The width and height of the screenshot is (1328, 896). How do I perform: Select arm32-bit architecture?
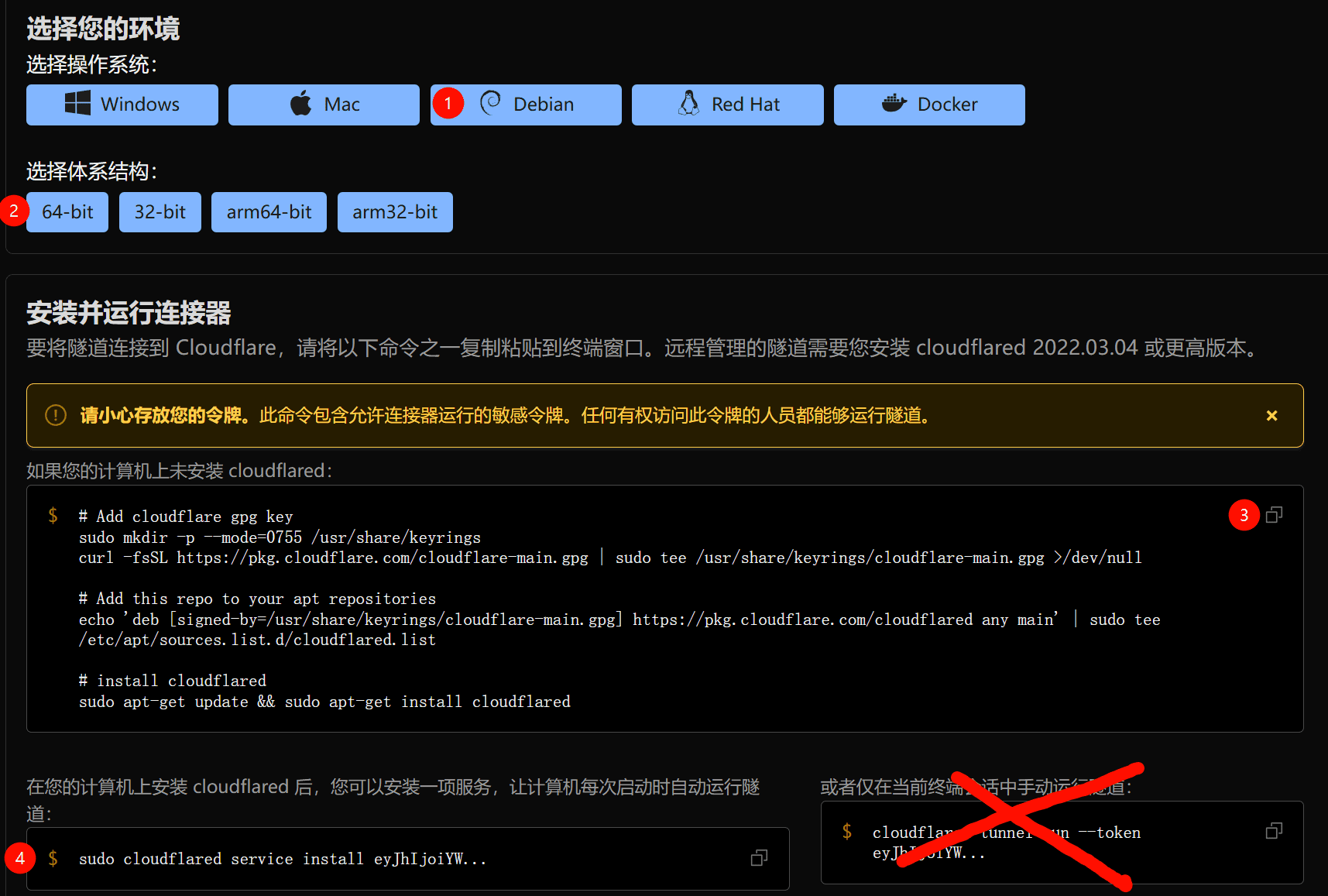395,212
